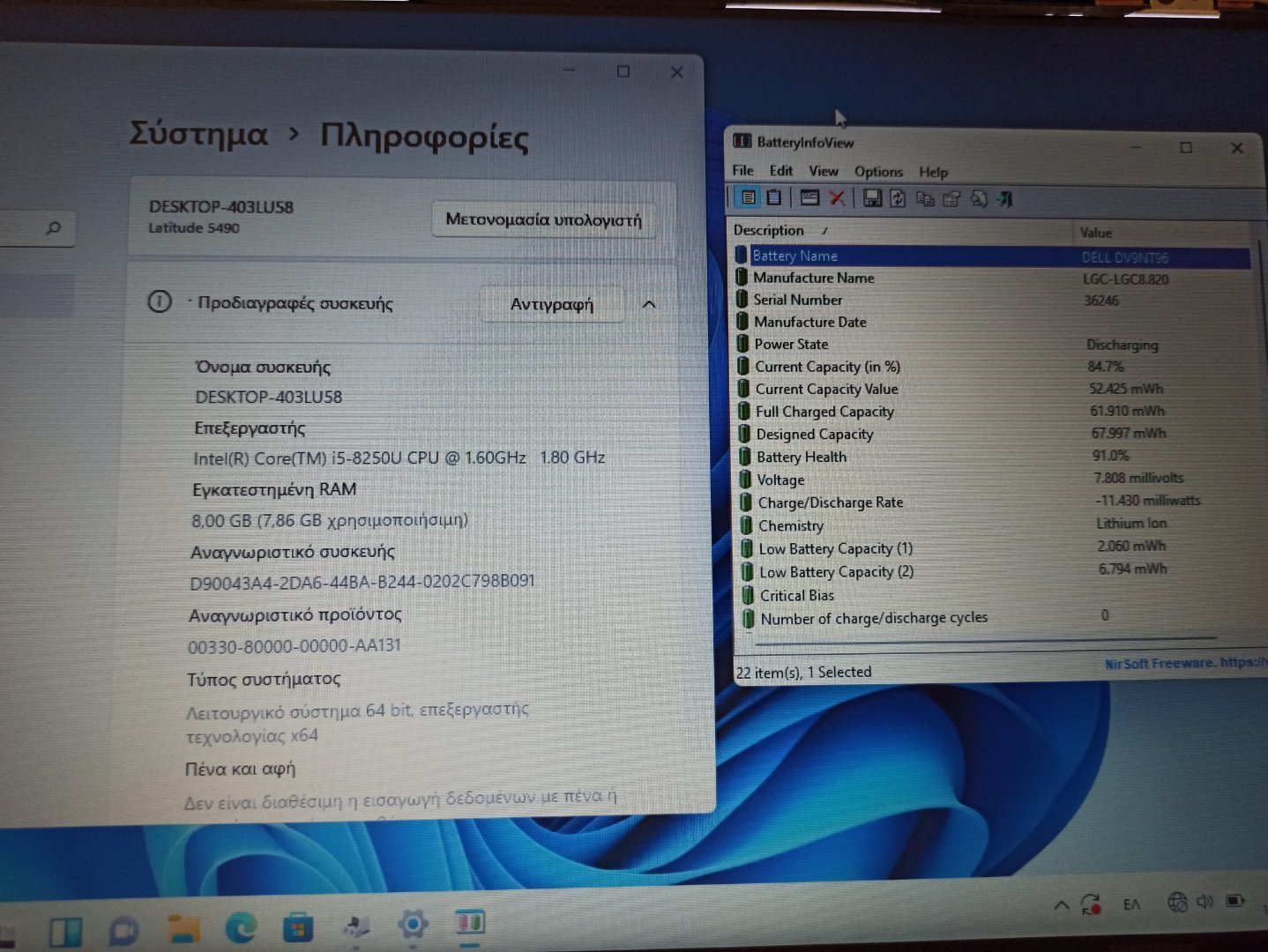Screen dimensions: 1268x952
Task: Click the Μετονομασία υπολογιστή button
Action: [x=543, y=219]
